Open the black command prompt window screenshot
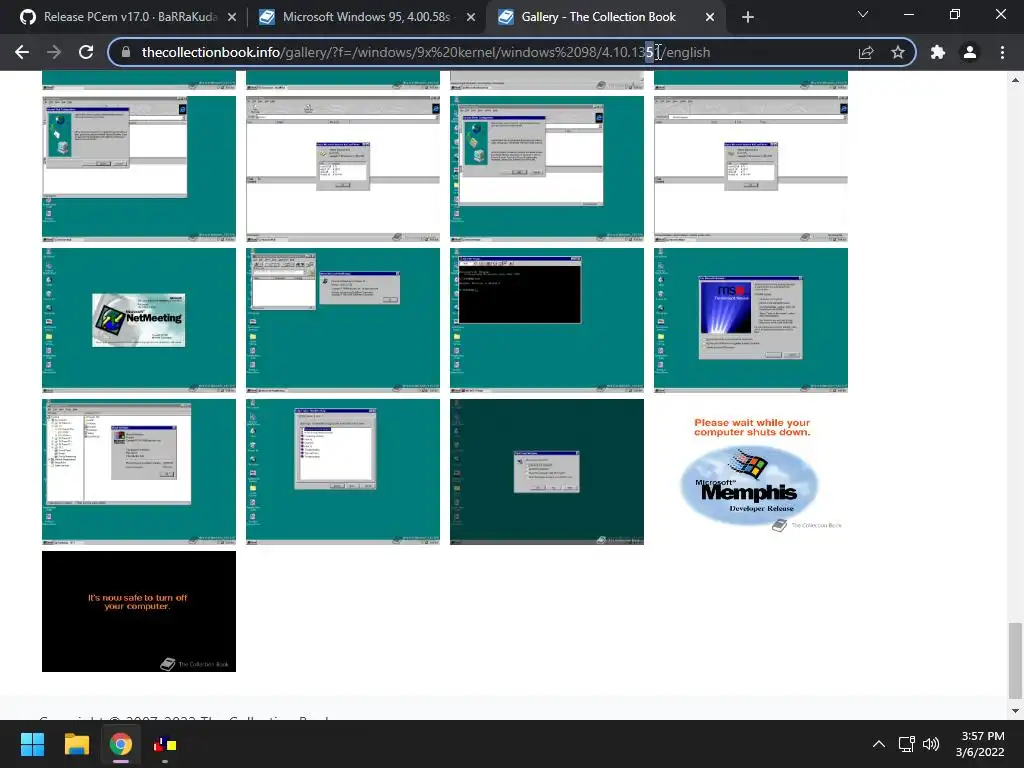This screenshot has height=768, width=1024. pyautogui.click(x=547, y=320)
